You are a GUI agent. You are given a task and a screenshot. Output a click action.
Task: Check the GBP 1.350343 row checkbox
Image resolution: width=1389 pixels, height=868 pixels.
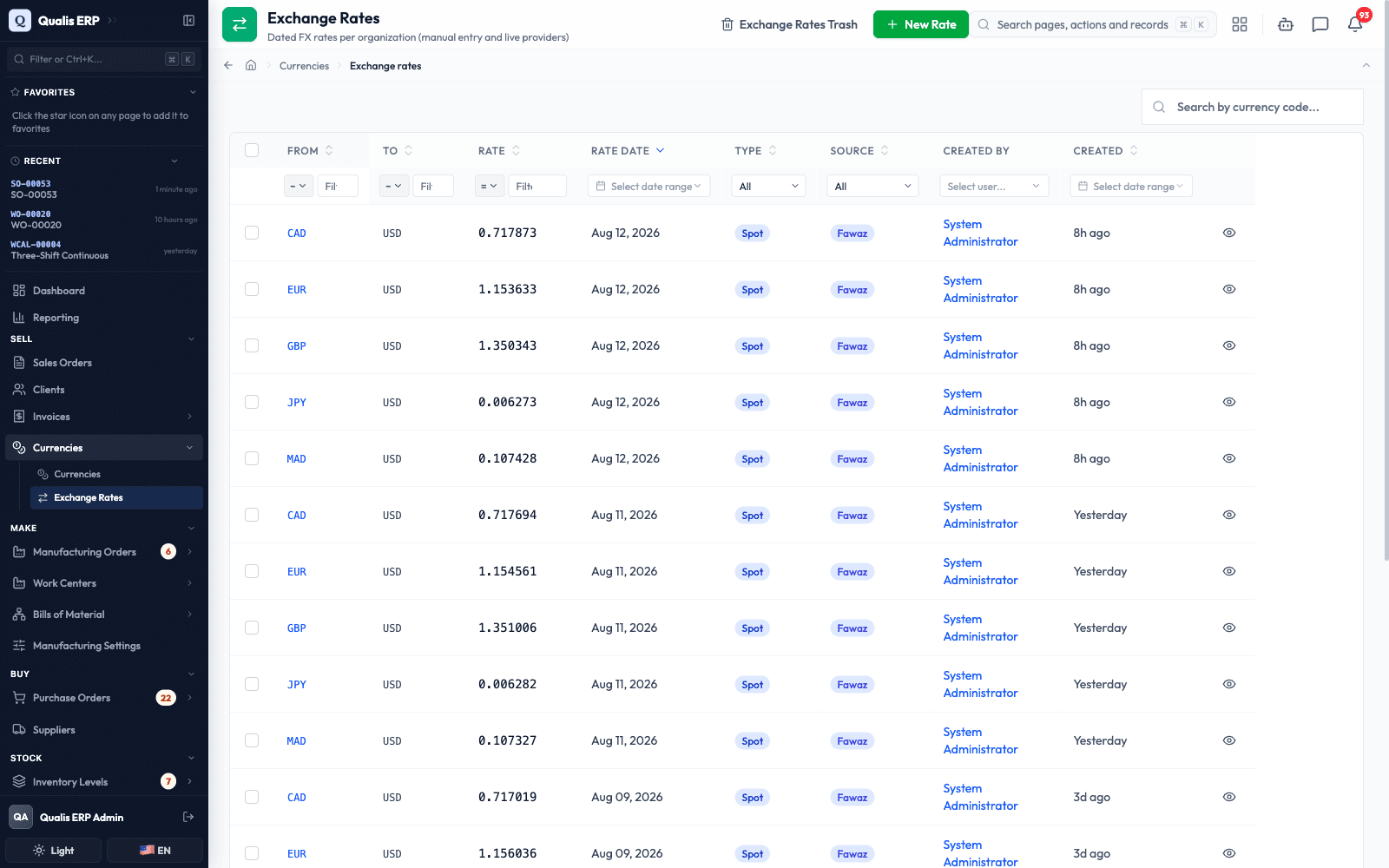coord(252,345)
